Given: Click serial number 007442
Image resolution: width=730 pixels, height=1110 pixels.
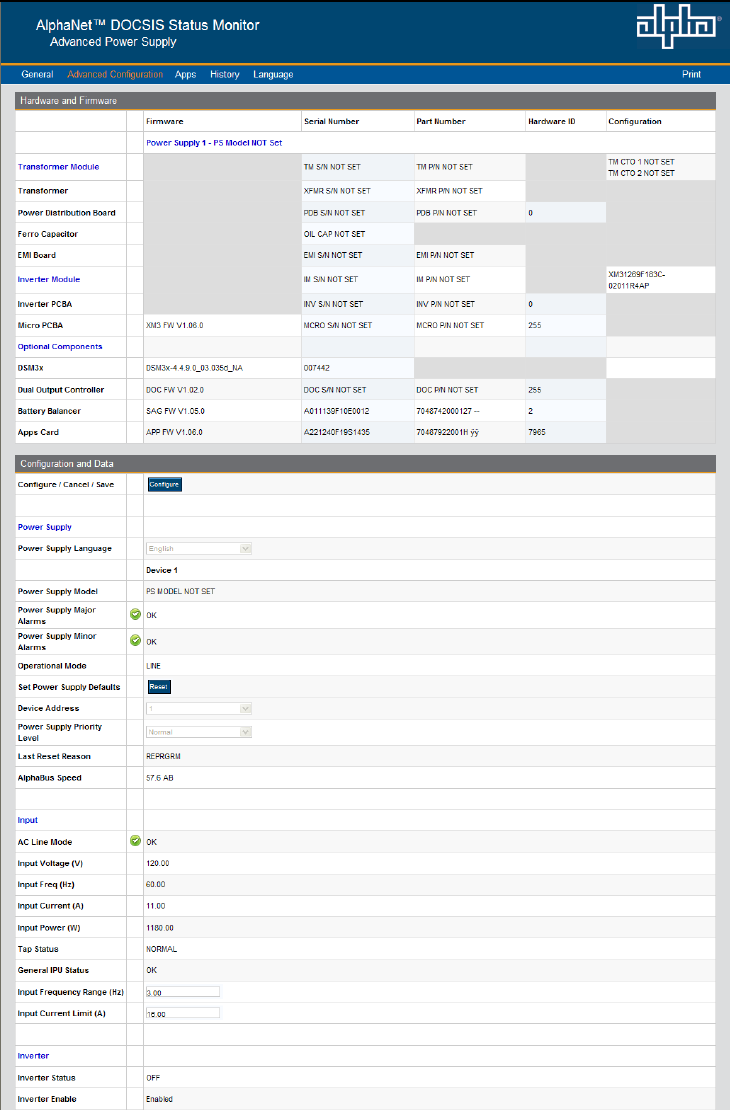Looking at the screenshot, I should coord(316,368).
